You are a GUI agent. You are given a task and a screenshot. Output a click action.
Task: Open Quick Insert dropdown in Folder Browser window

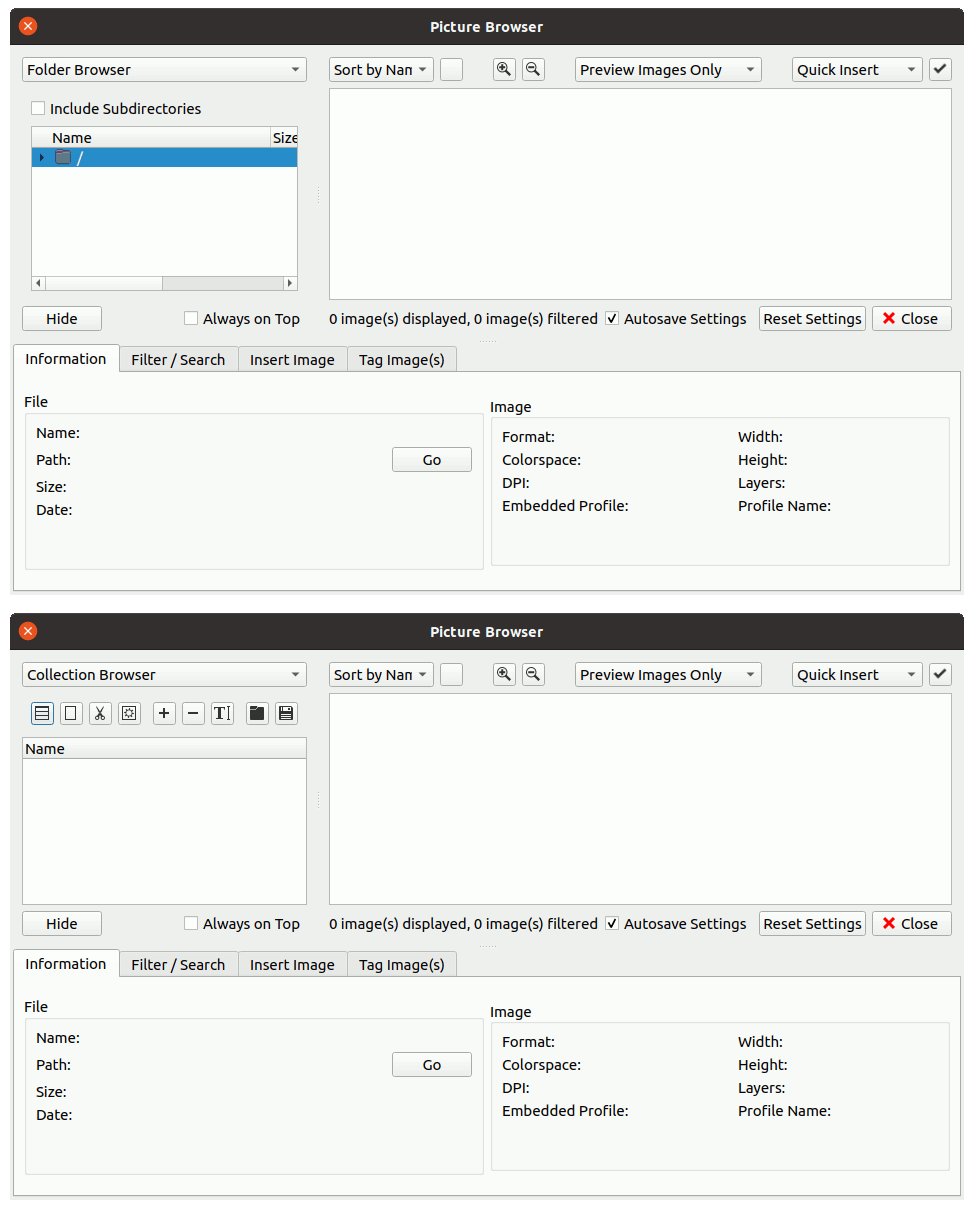coord(857,70)
